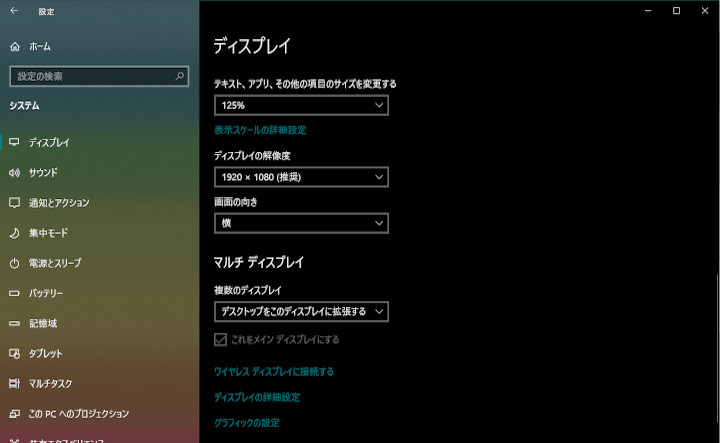
Task: Open the 125% scale dropdown
Action: click(x=301, y=105)
